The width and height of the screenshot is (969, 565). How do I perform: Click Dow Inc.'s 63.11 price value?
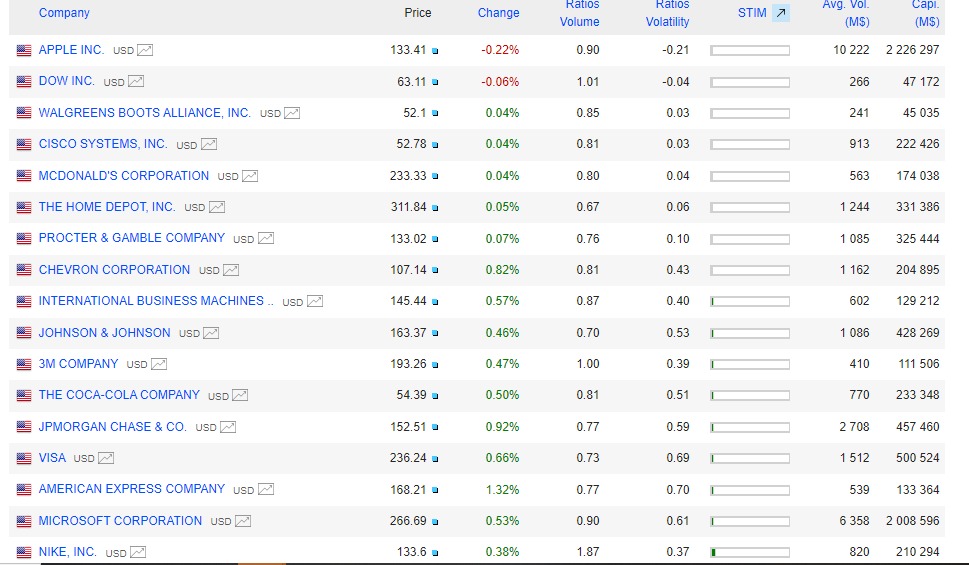click(x=412, y=82)
